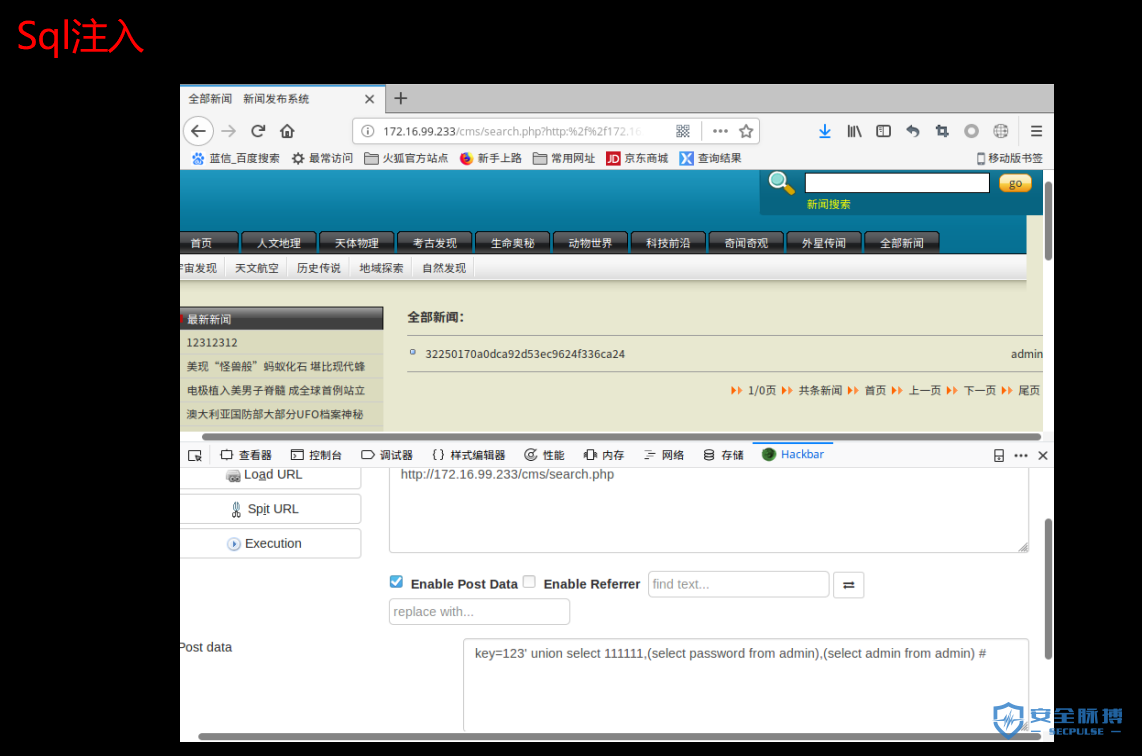Open 新手上路 bookmark
Screen dimensions: 1142x756
pos(490,158)
